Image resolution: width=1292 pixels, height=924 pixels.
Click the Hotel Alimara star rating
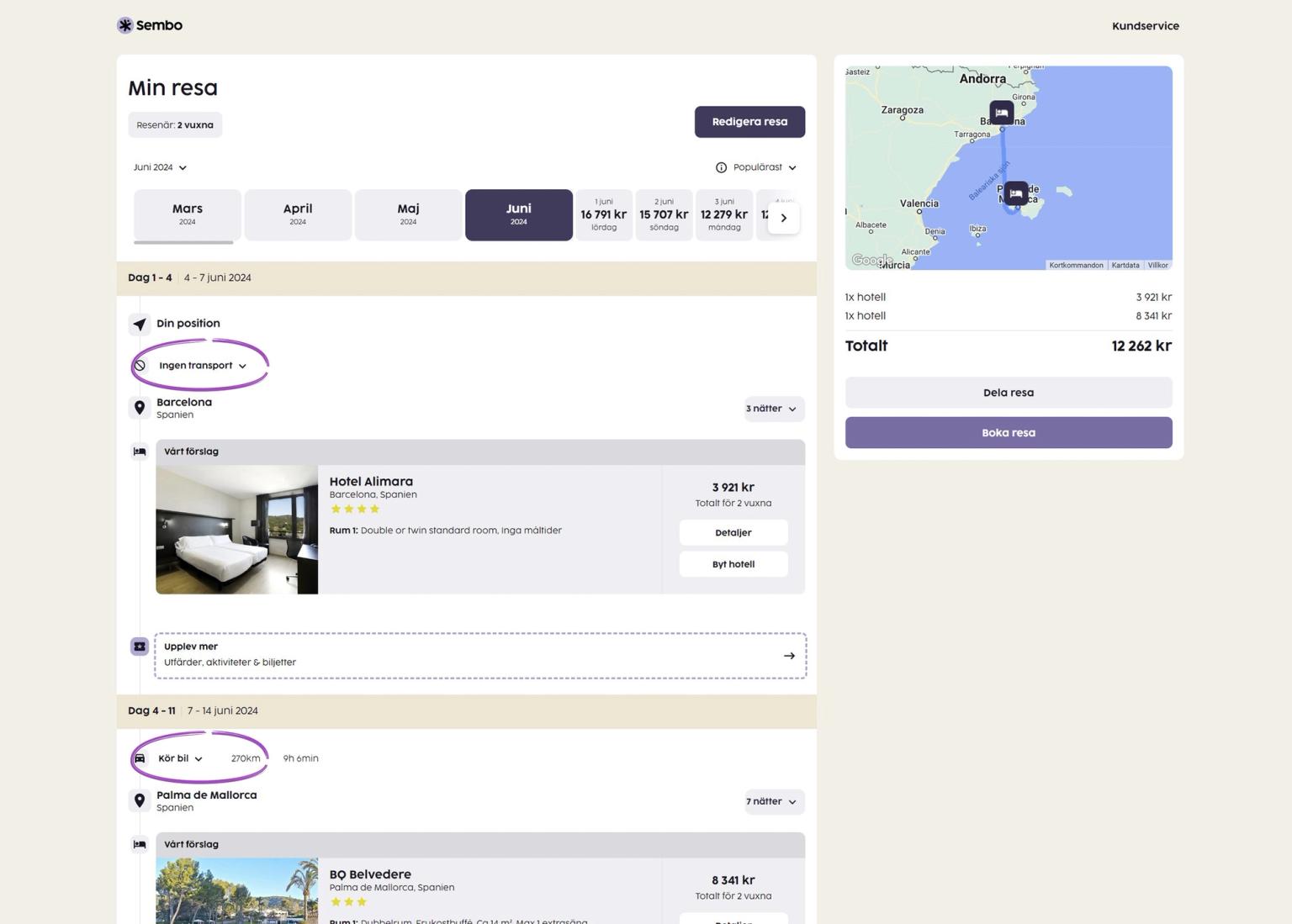[x=355, y=509]
